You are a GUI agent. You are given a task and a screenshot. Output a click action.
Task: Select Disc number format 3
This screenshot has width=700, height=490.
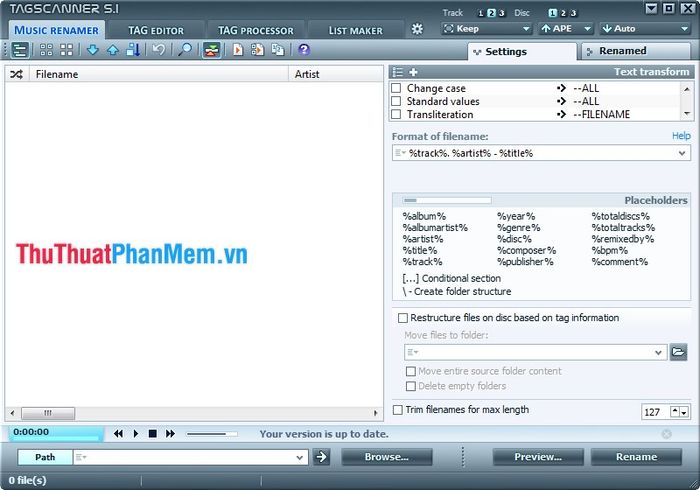(573, 13)
